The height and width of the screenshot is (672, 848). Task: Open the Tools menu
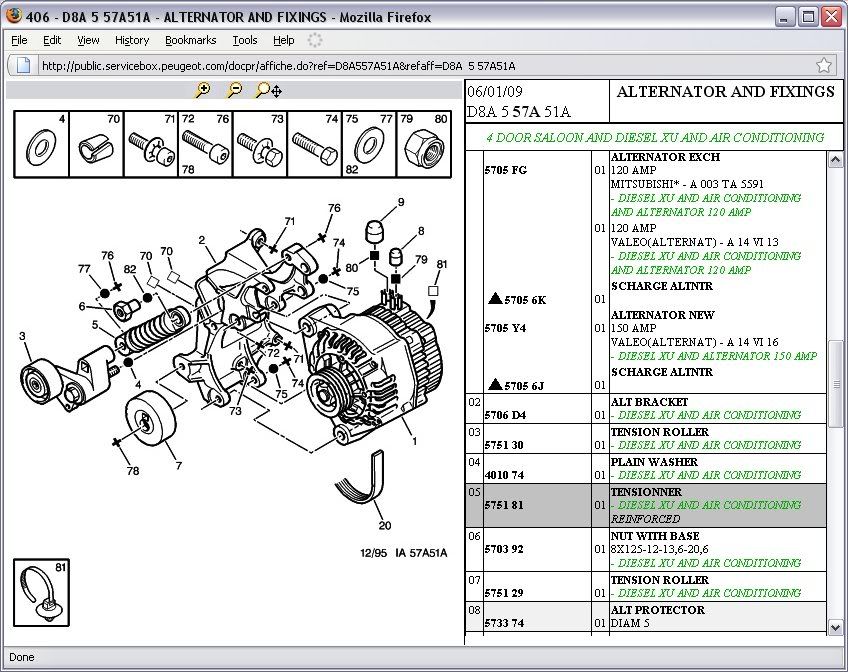244,40
